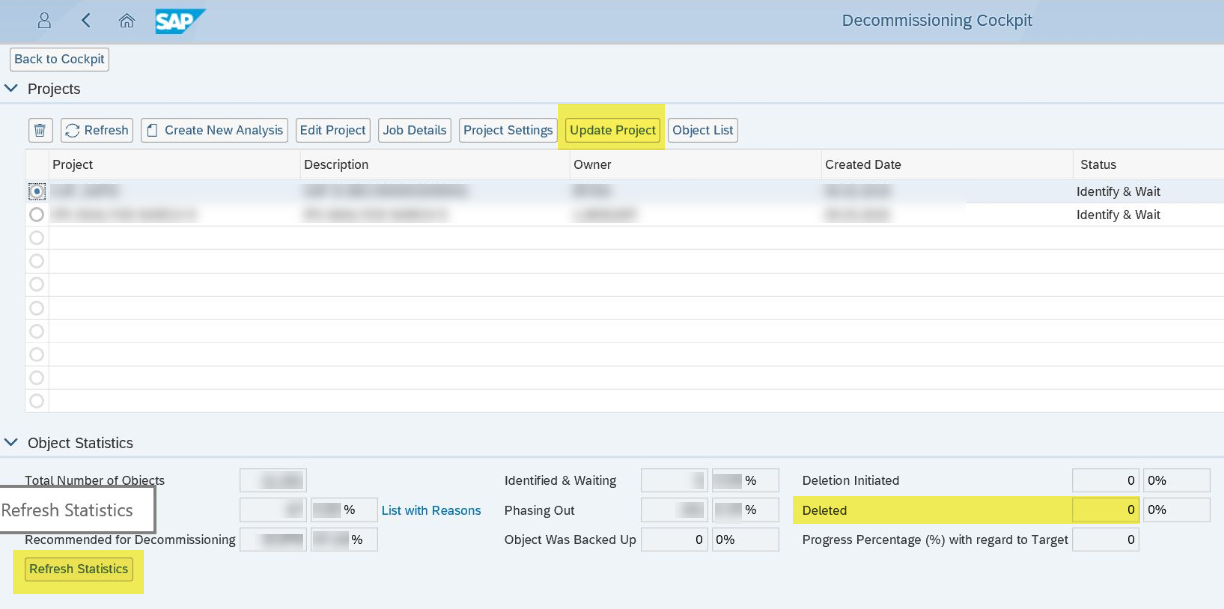Viewport: 1224px width, 609px height.
Task: Open the home page icon
Action: point(126,20)
